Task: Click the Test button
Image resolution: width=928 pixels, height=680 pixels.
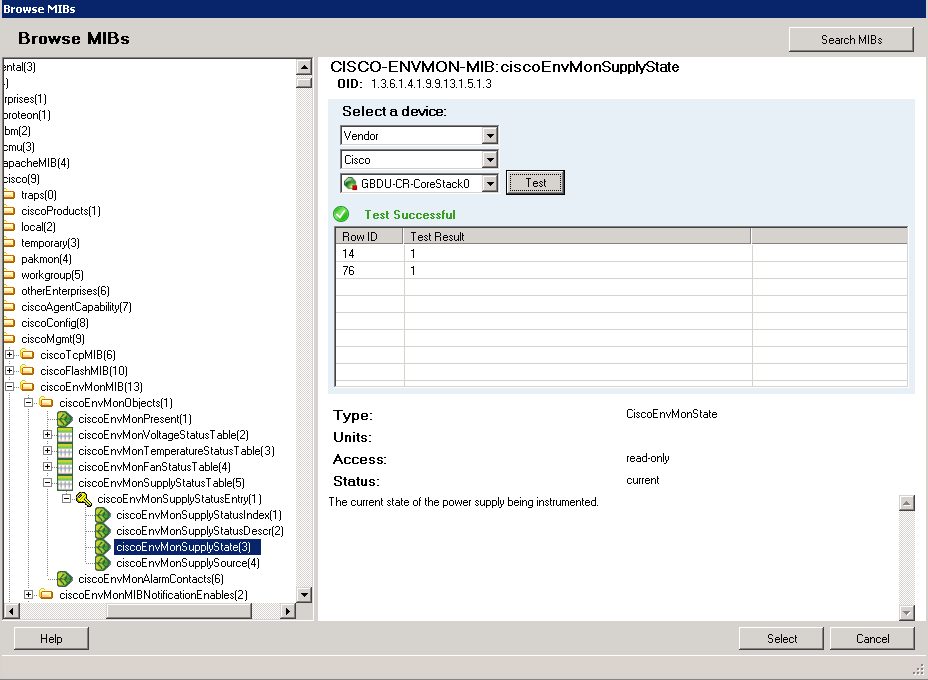Action: (x=535, y=182)
